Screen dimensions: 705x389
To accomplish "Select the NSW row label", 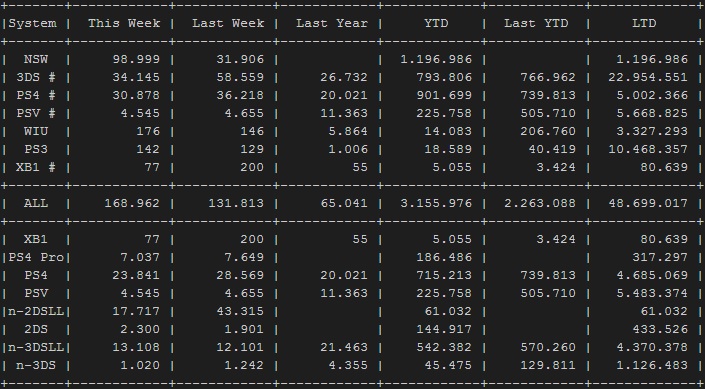I will (x=36, y=59).
